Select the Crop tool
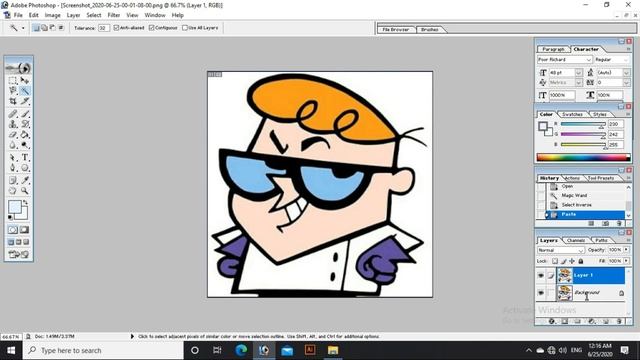Screen dimensions: 640x360 pos(13,101)
